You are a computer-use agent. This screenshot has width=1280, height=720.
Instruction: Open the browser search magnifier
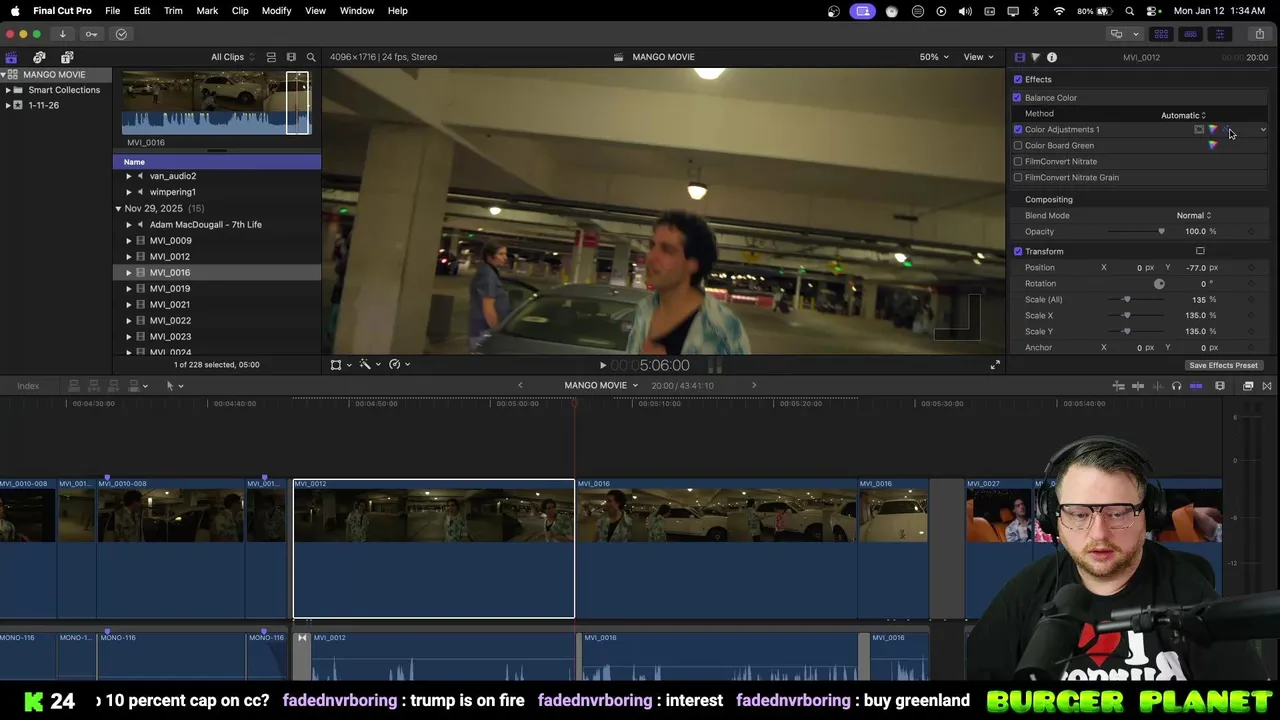click(x=311, y=57)
